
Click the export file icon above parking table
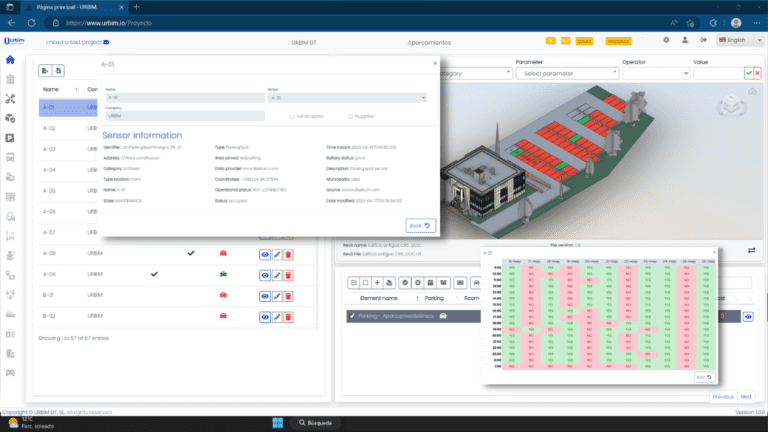click(x=45, y=71)
